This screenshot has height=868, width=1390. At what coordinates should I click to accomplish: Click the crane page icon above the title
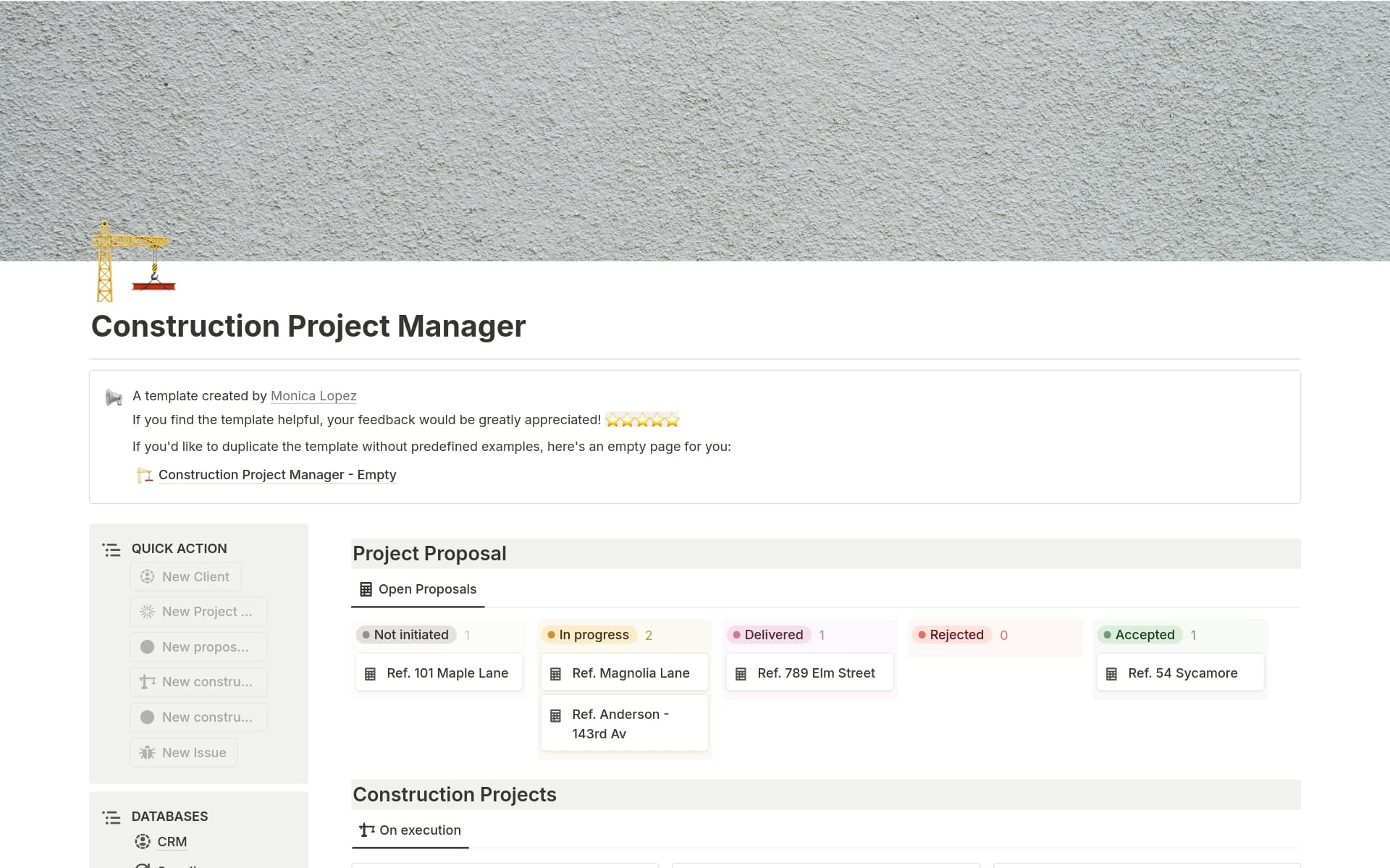pyautogui.click(x=132, y=262)
